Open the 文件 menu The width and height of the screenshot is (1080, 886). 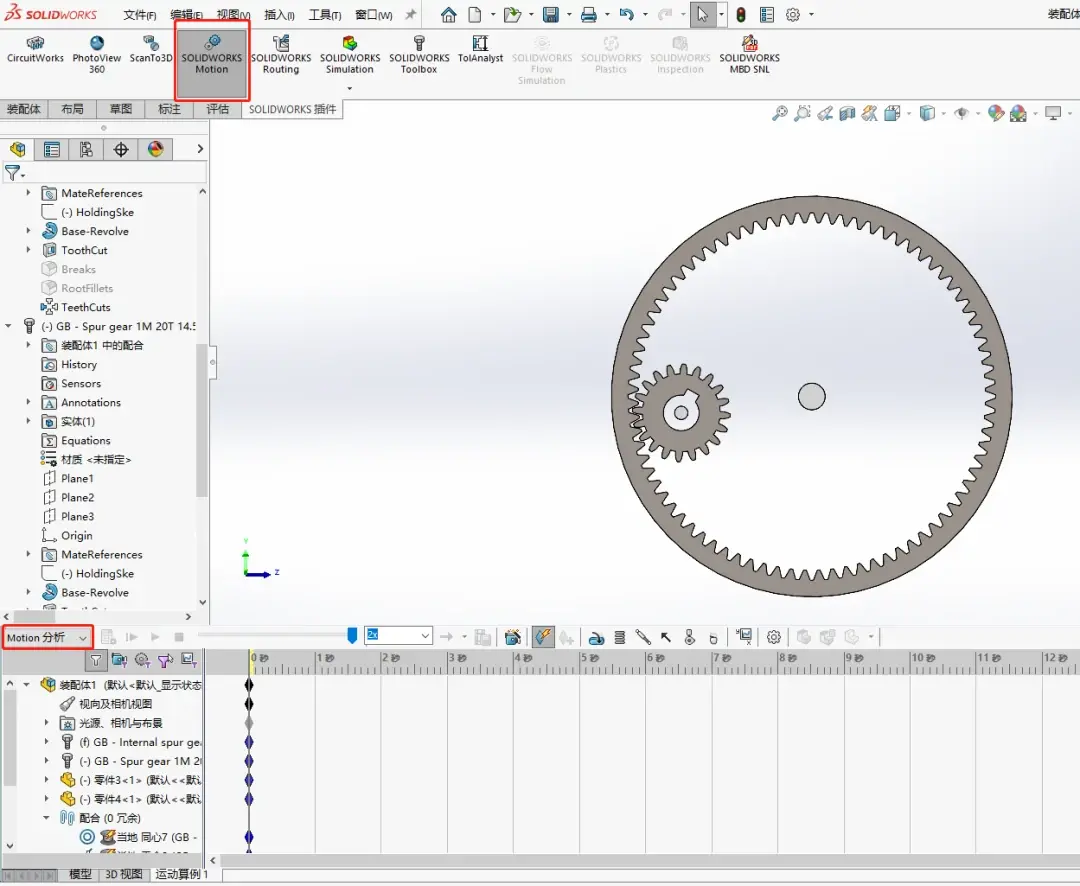point(140,14)
